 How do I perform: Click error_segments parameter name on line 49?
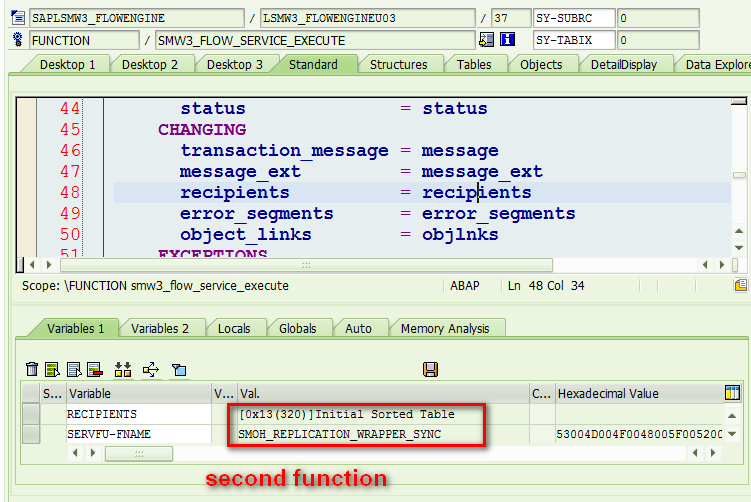[257, 214]
